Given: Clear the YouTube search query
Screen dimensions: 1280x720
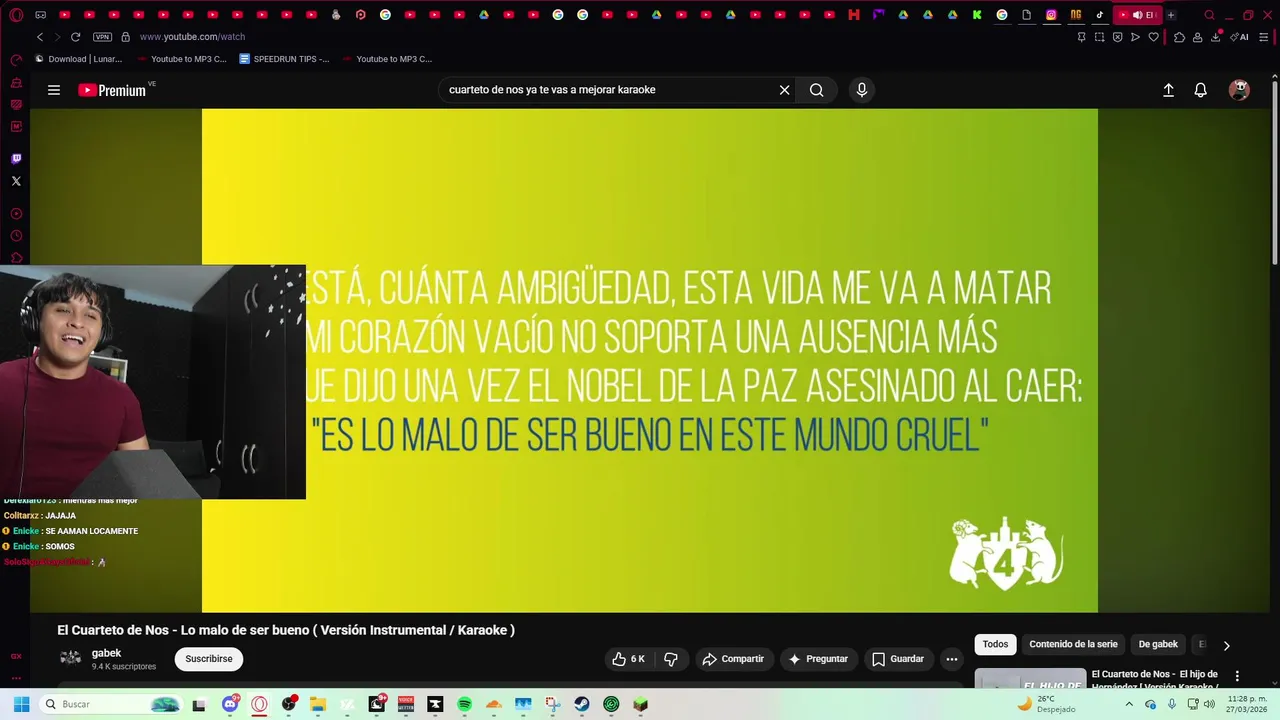Looking at the screenshot, I should tap(785, 90).
